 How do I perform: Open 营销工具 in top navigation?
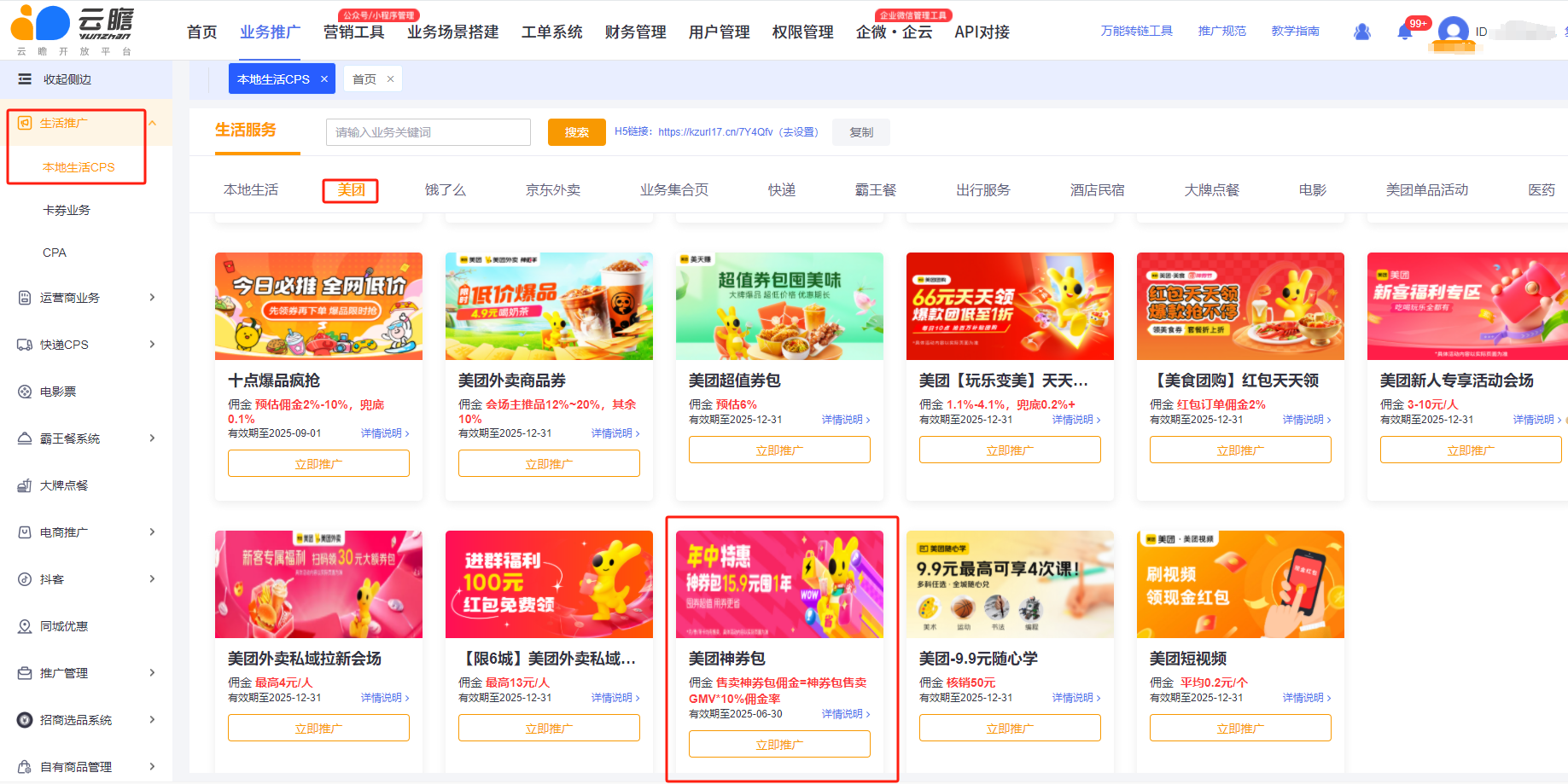click(x=353, y=32)
